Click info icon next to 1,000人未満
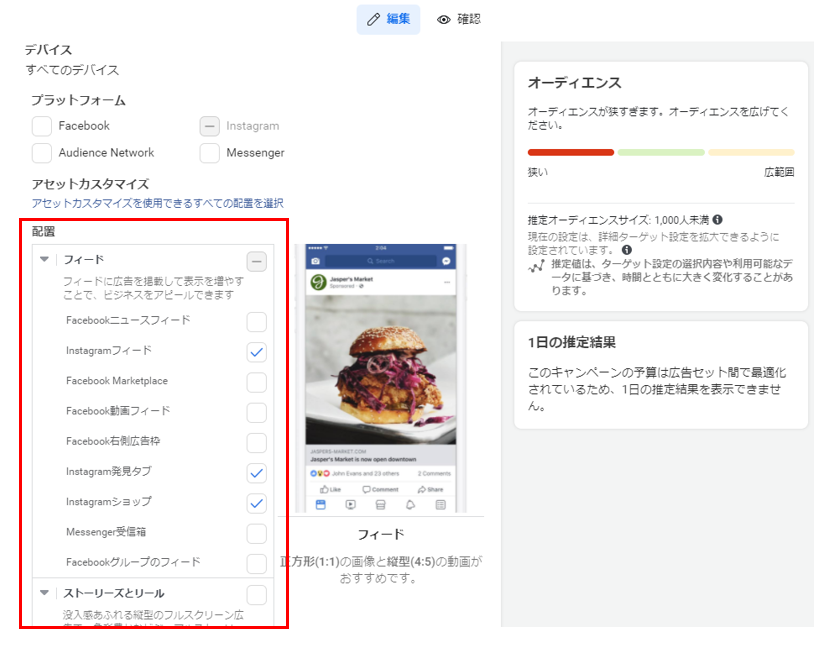 pos(718,219)
